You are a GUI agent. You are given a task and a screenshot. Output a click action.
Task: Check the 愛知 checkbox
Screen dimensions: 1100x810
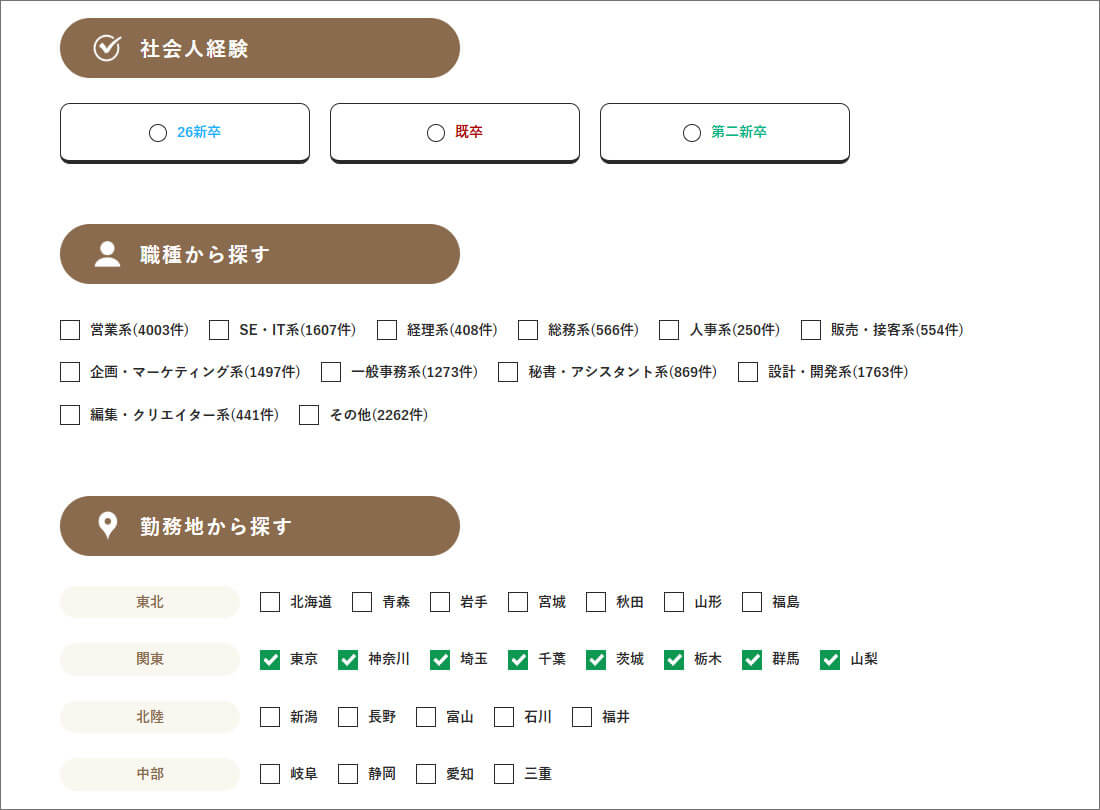426,774
